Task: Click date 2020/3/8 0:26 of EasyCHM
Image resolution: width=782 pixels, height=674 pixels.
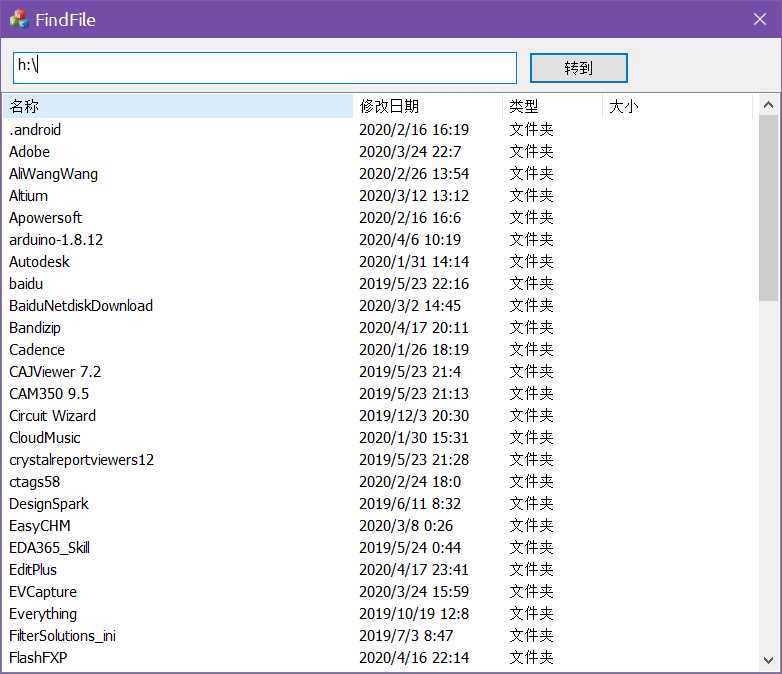Action: coord(406,525)
